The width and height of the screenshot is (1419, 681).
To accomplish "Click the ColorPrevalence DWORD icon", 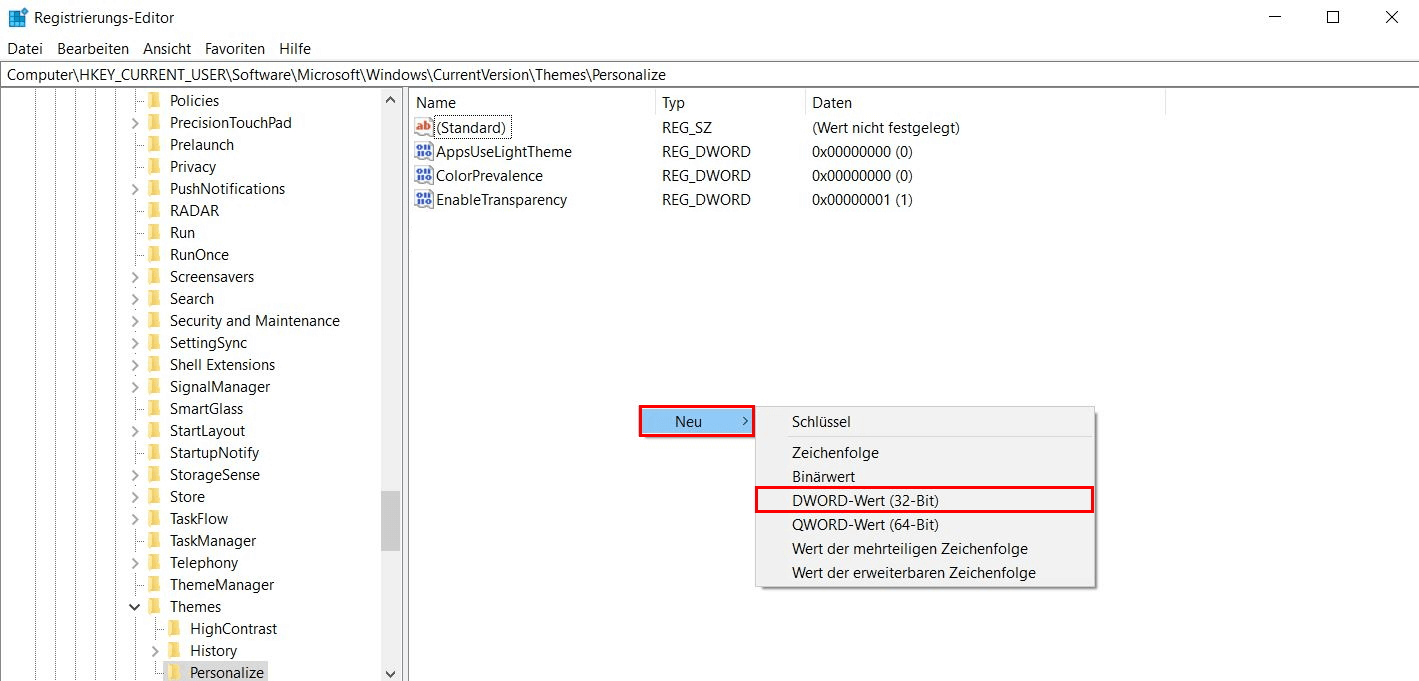I will (423, 175).
